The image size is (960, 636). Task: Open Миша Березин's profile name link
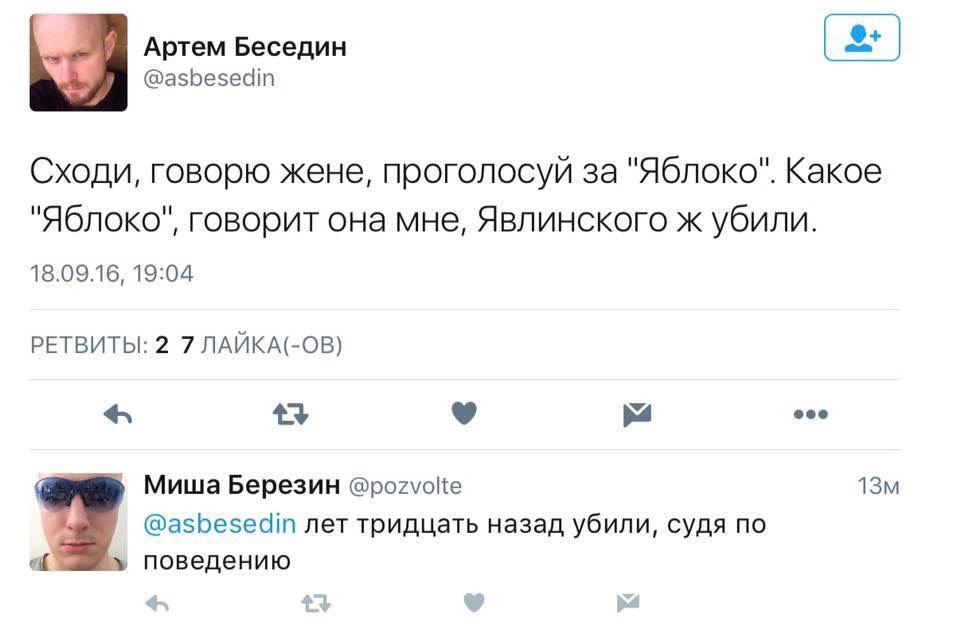pyautogui.click(x=242, y=486)
